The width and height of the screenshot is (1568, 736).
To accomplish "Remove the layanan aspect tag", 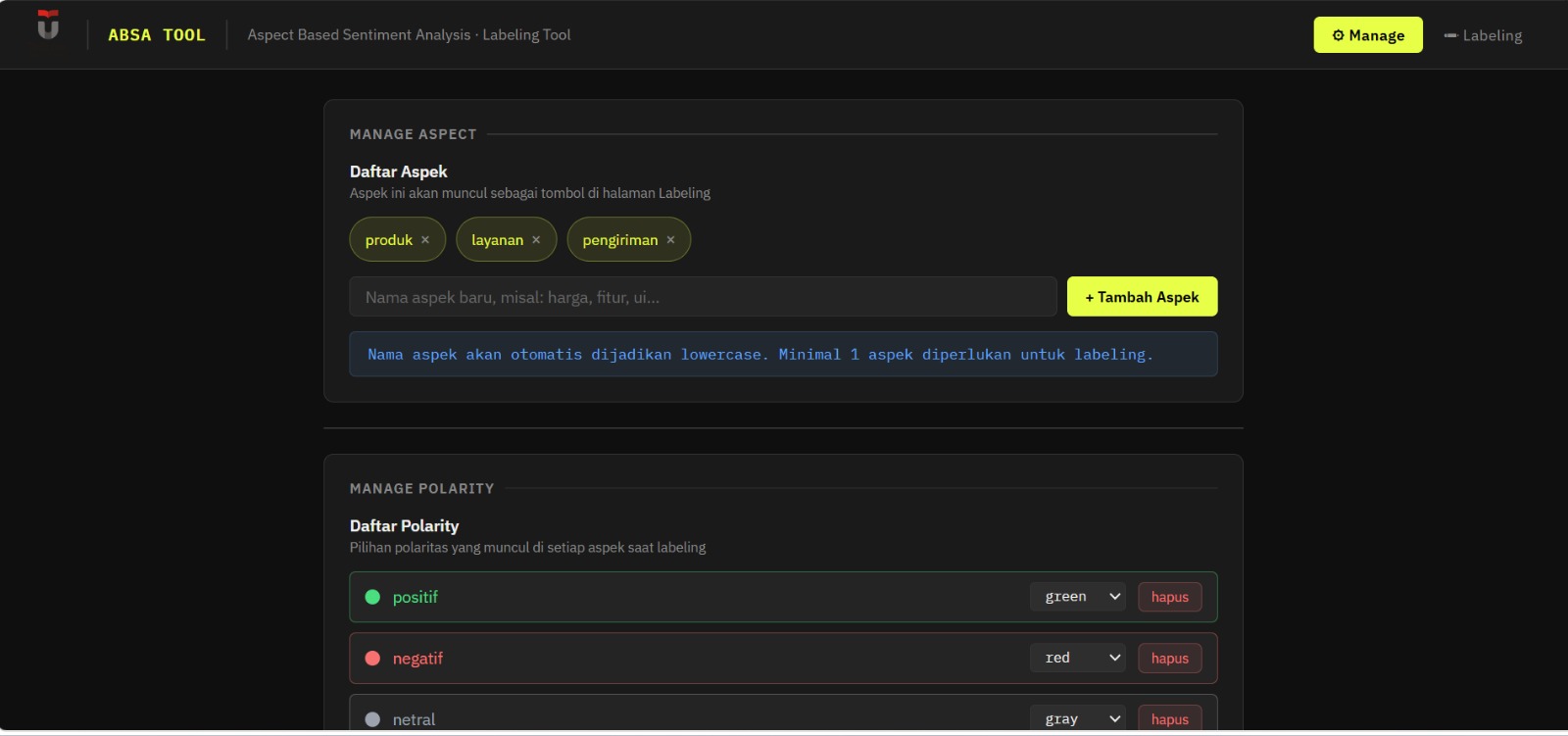I will 536,240.
